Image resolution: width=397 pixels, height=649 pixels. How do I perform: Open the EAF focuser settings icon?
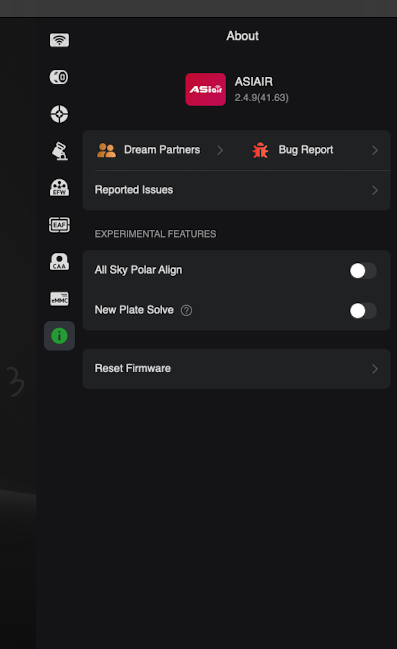coord(60,225)
